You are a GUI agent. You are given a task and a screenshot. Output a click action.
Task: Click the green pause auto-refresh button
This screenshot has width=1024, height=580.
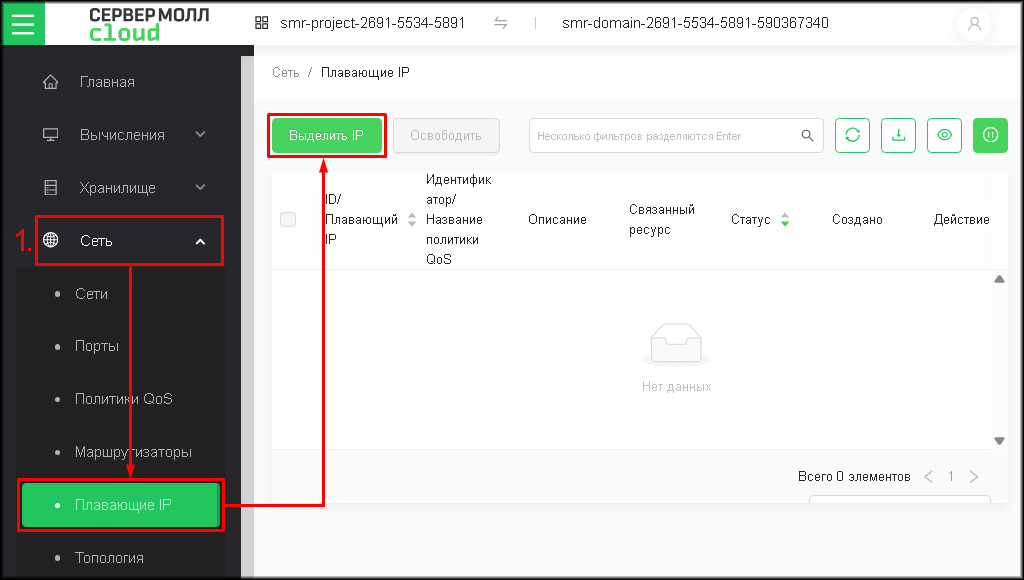pyautogui.click(x=990, y=136)
